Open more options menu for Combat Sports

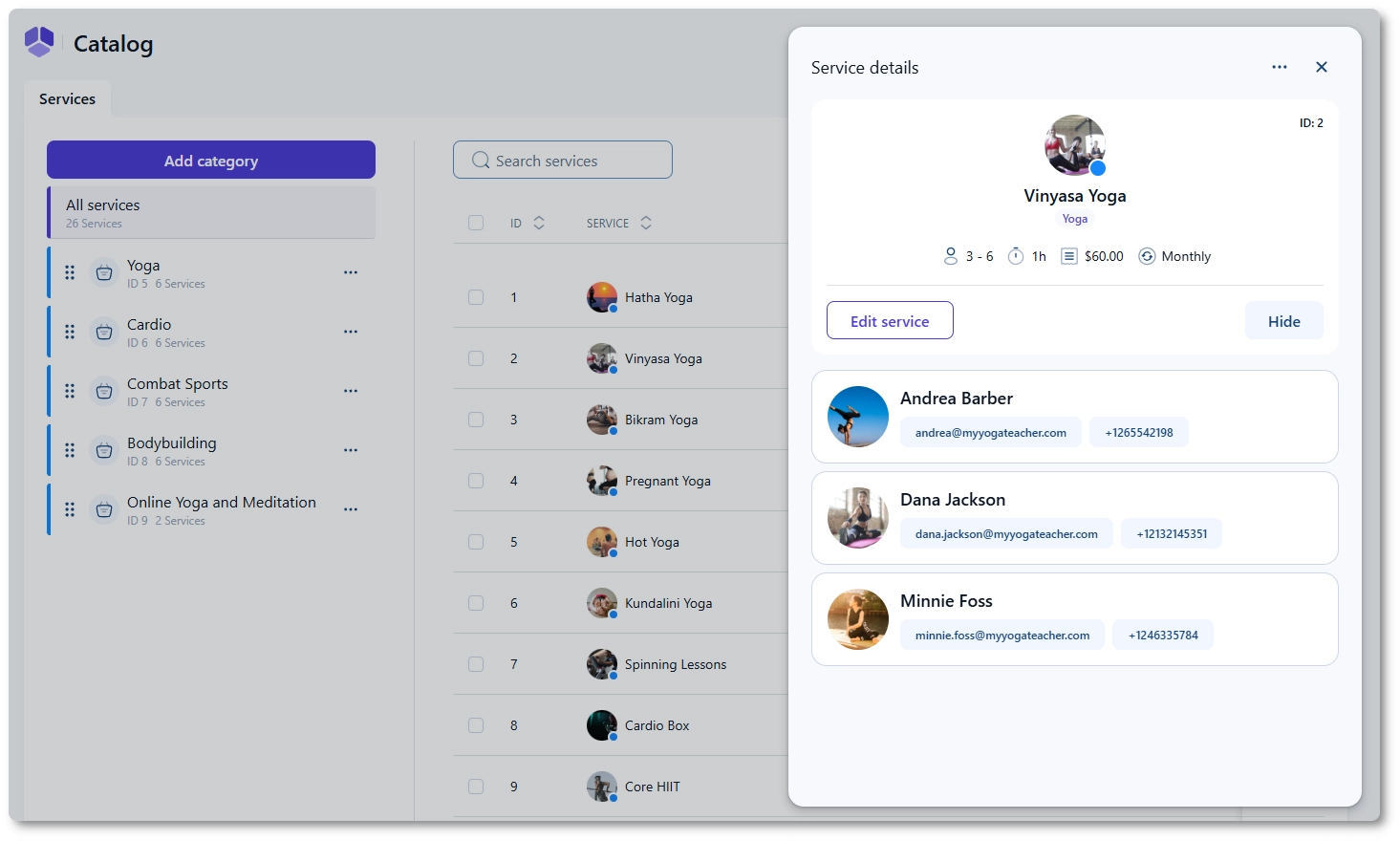tap(351, 391)
